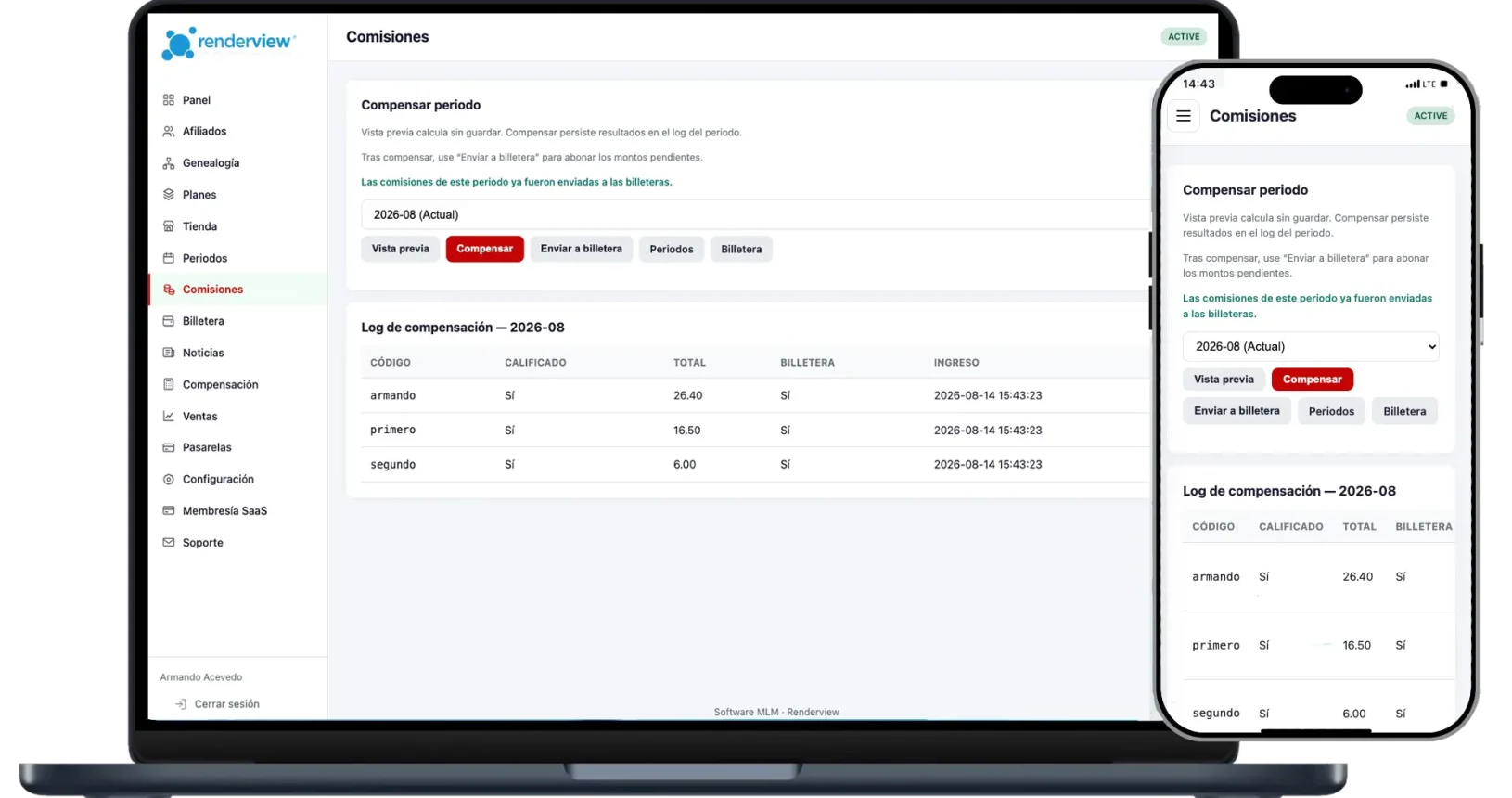Click the Periodos calendar icon

coord(169,258)
